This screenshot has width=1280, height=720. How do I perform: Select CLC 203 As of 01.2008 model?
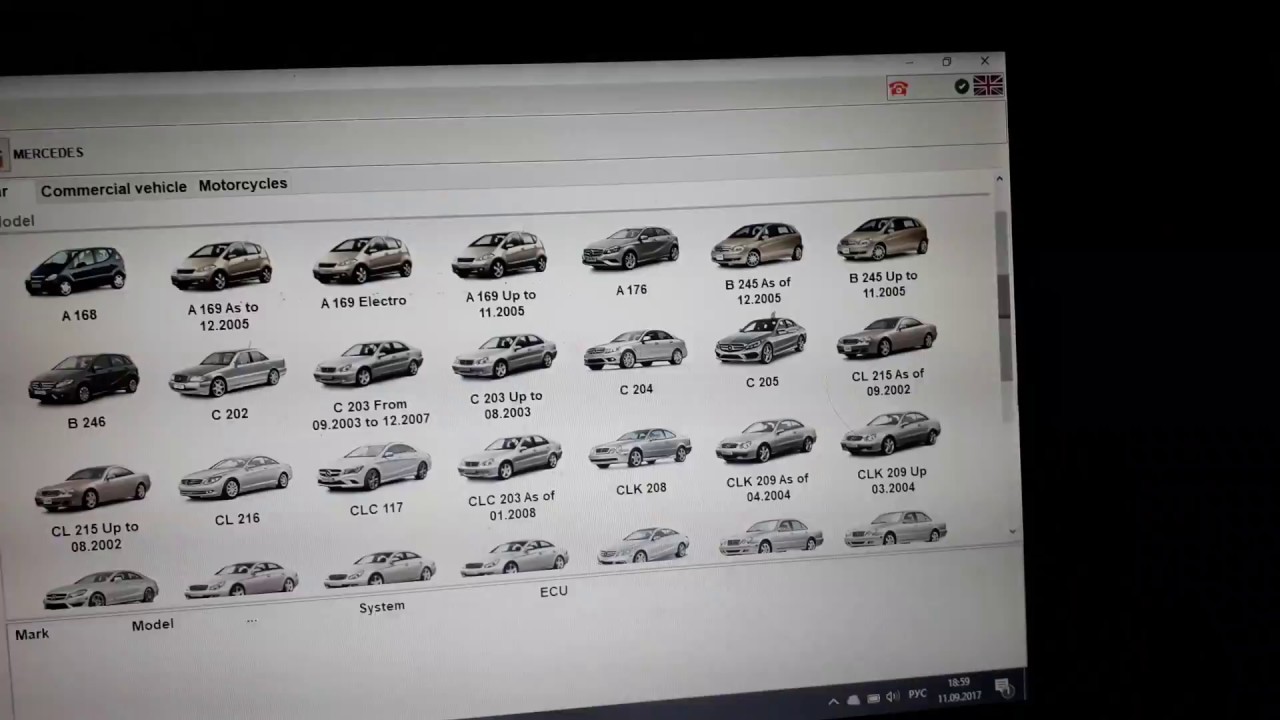[x=511, y=458]
